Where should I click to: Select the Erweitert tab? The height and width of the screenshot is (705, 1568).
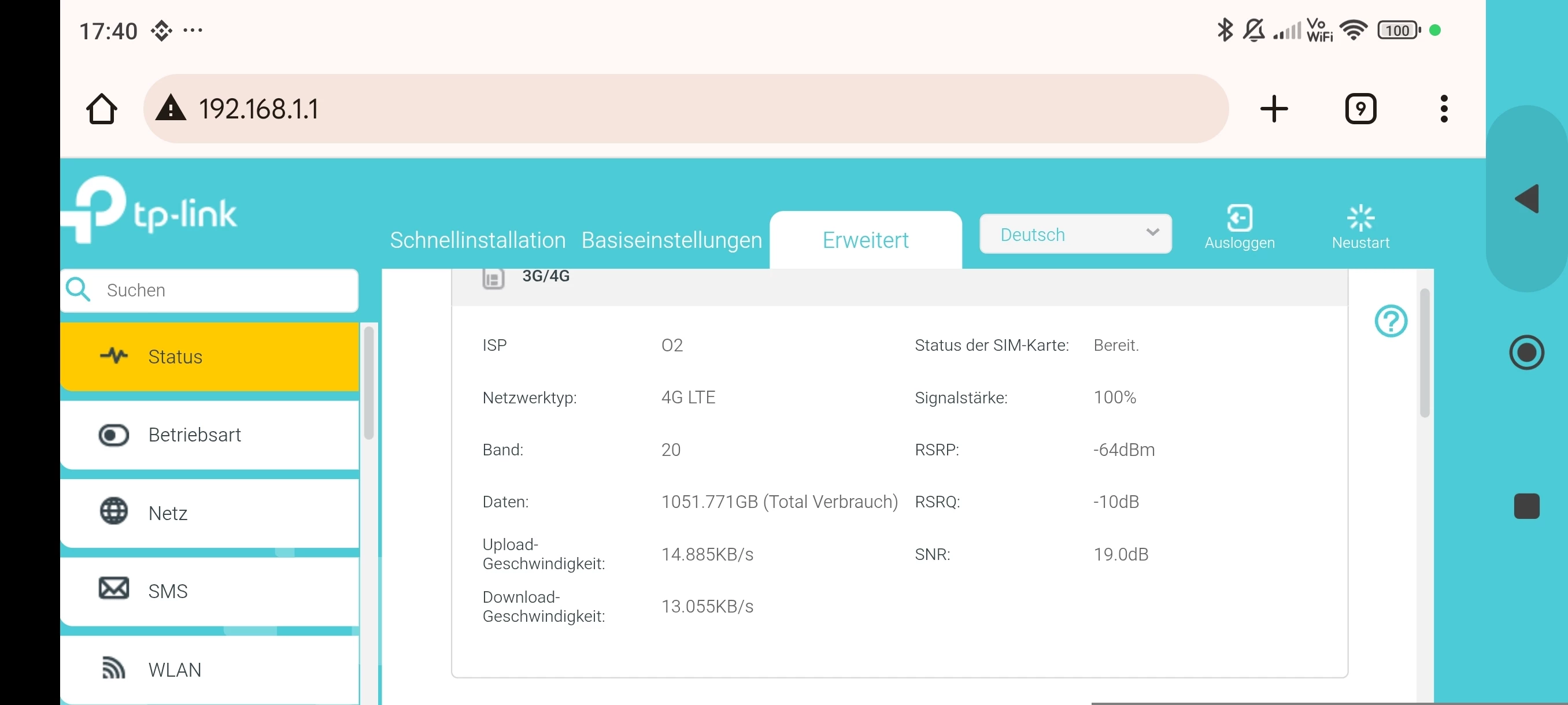coord(865,240)
